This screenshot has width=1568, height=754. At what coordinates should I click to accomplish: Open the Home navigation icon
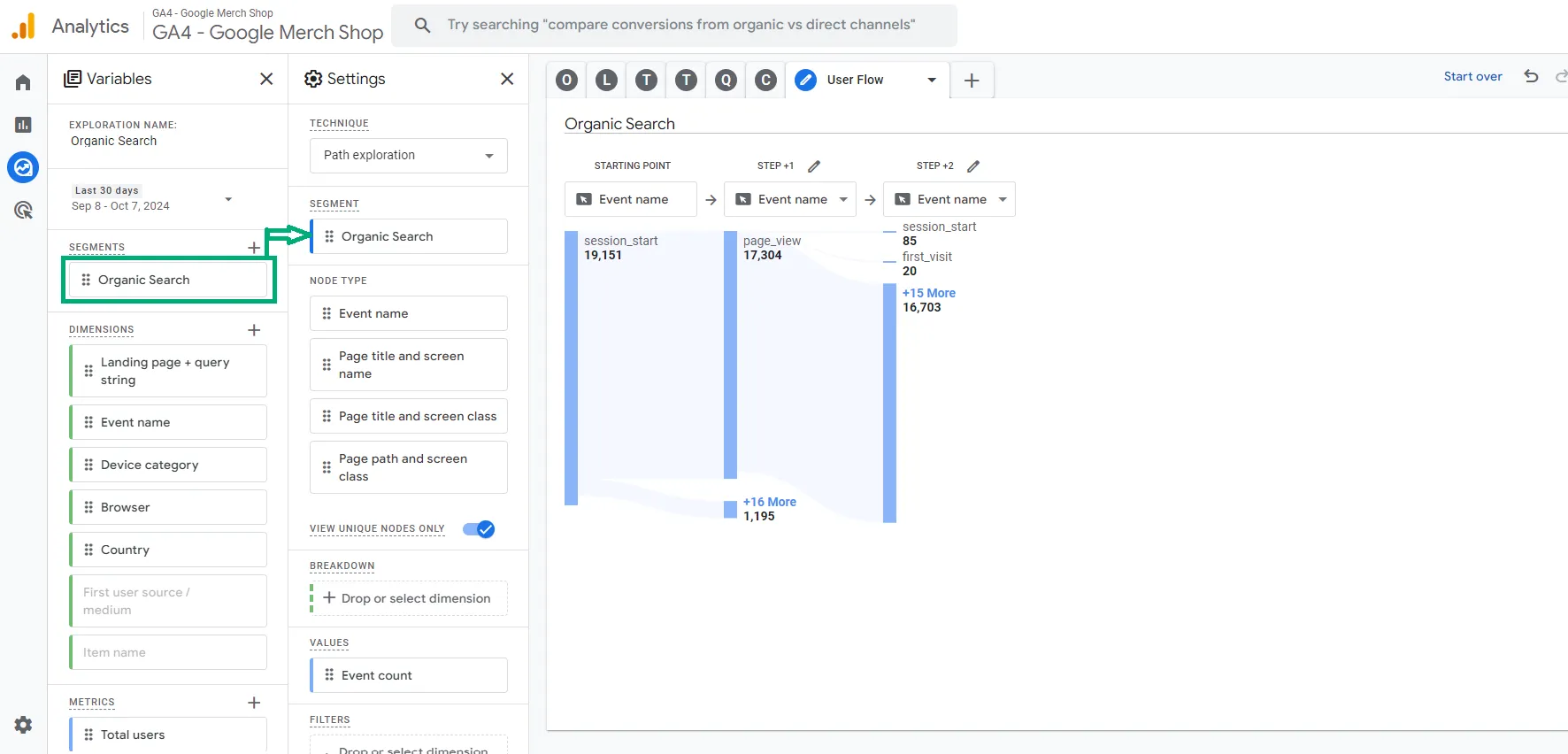click(x=23, y=82)
